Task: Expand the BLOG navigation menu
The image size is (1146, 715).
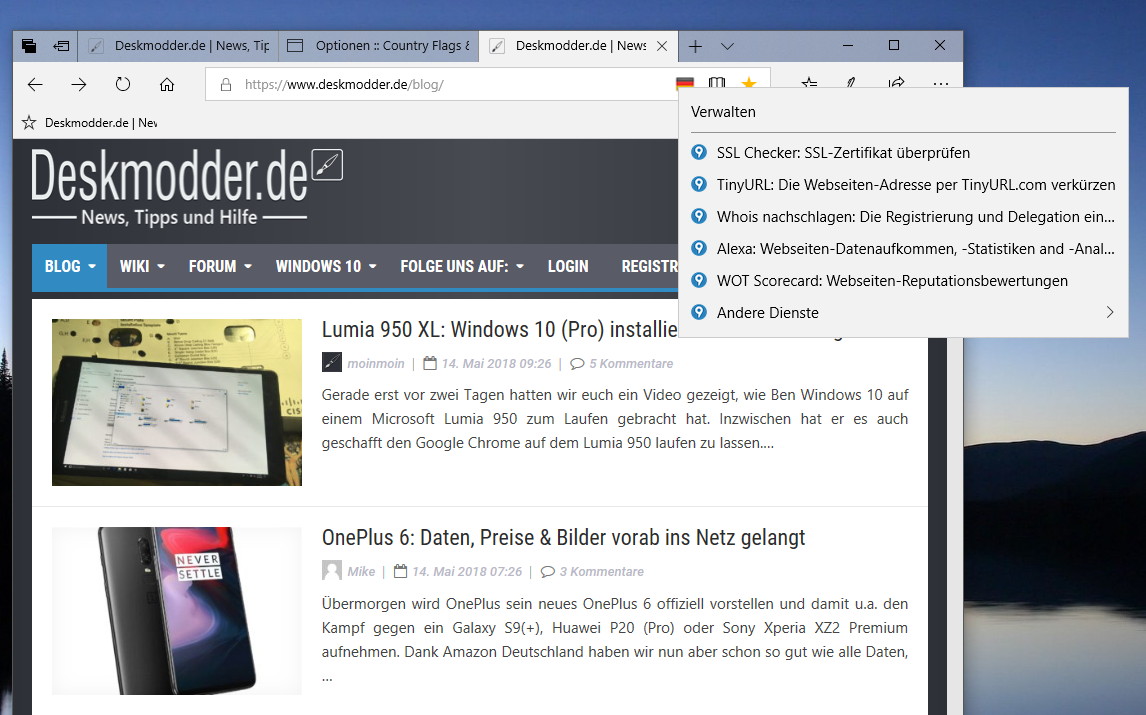Action: [70, 267]
